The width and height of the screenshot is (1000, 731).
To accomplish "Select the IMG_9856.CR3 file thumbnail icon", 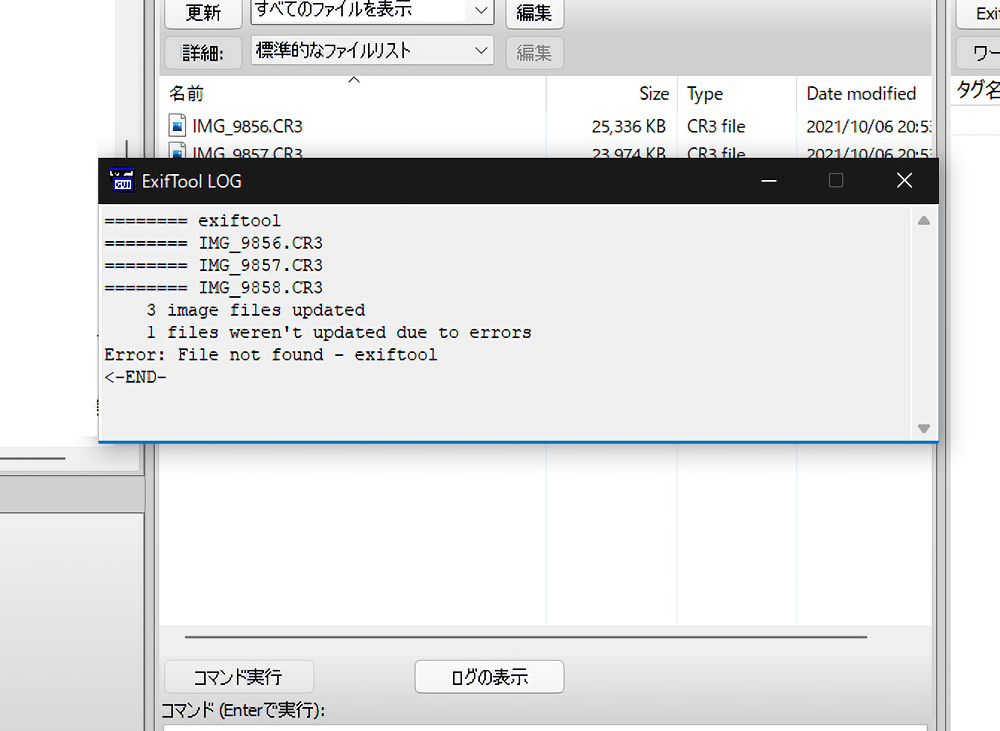I will [x=177, y=125].
